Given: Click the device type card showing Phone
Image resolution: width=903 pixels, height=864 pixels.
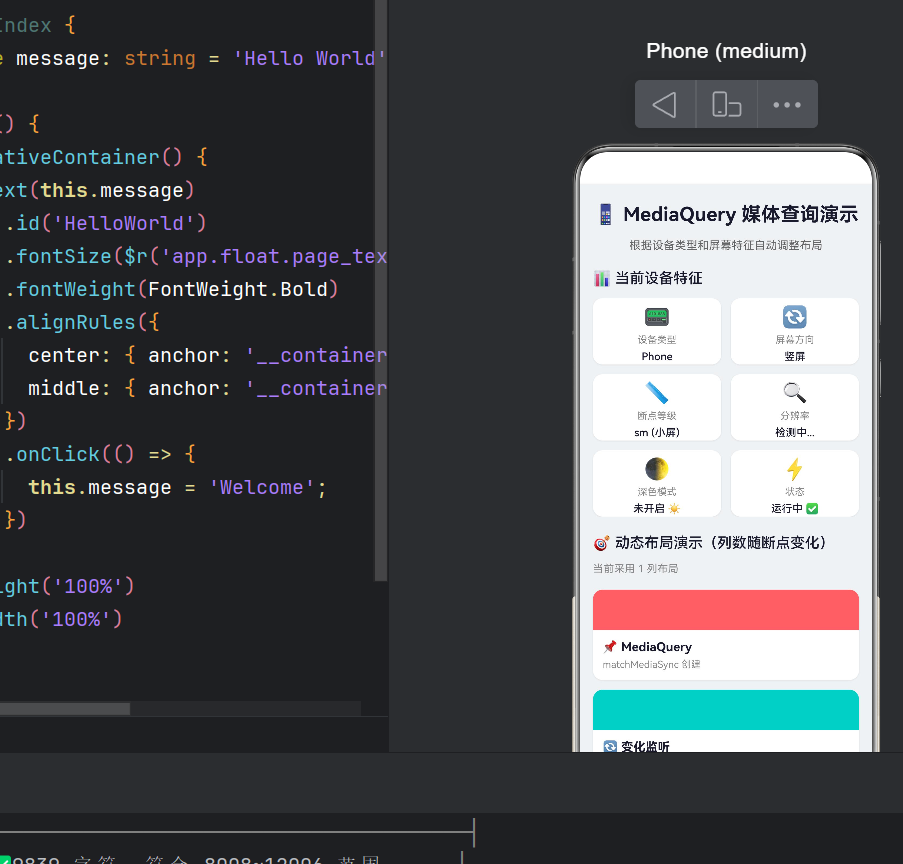Looking at the screenshot, I should [657, 331].
